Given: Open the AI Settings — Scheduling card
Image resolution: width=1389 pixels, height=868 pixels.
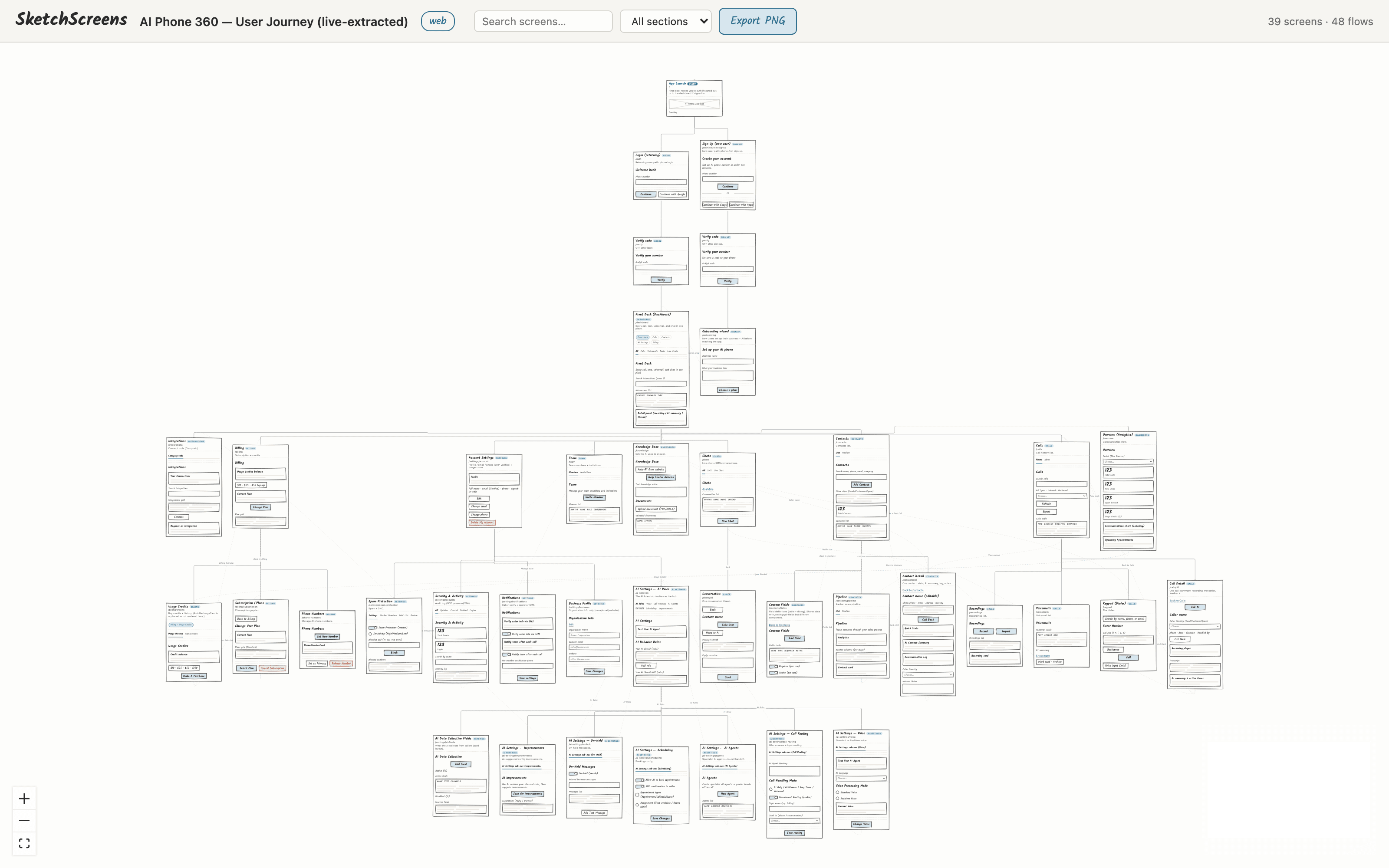Looking at the screenshot, I should click(x=661, y=786).
